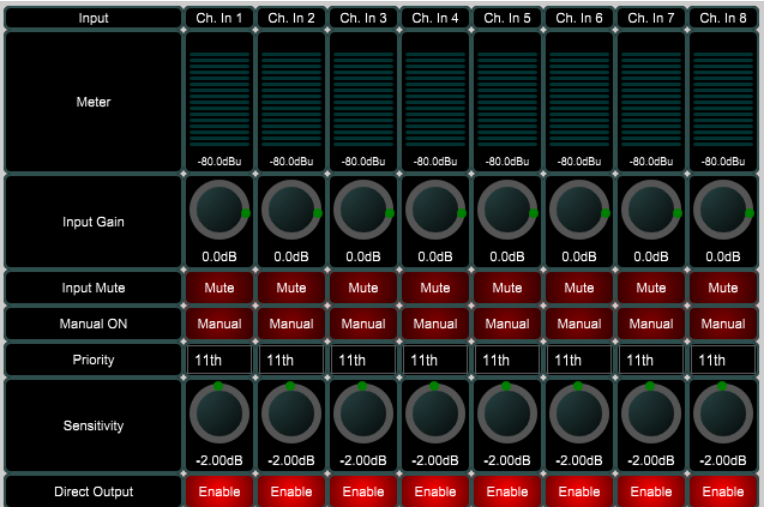
Task: Switch Ch. In 3 to Manual
Action: (363, 324)
